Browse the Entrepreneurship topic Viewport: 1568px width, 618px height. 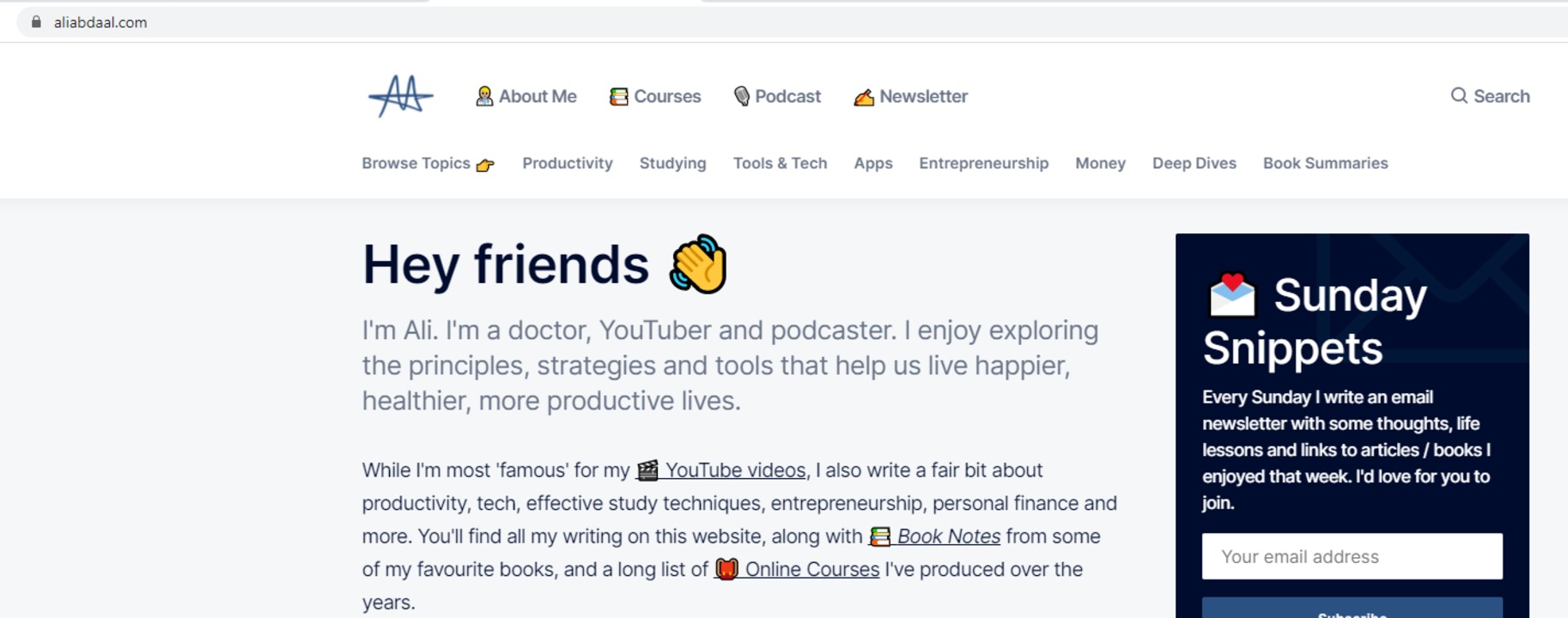pos(984,163)
